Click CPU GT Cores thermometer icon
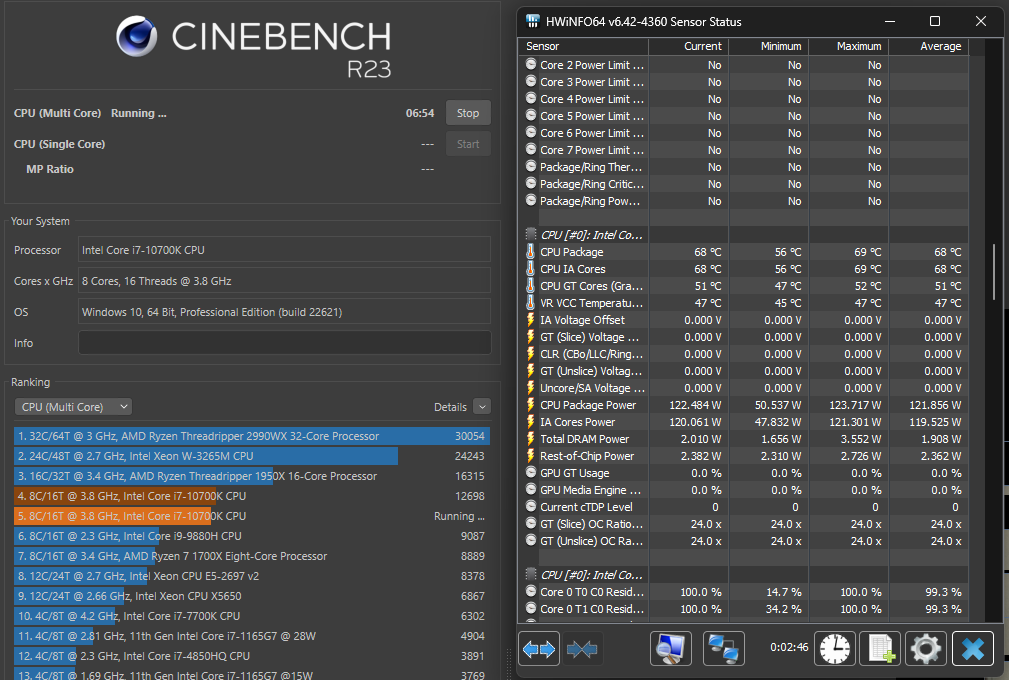1009x680 pixels. point(530,286)
